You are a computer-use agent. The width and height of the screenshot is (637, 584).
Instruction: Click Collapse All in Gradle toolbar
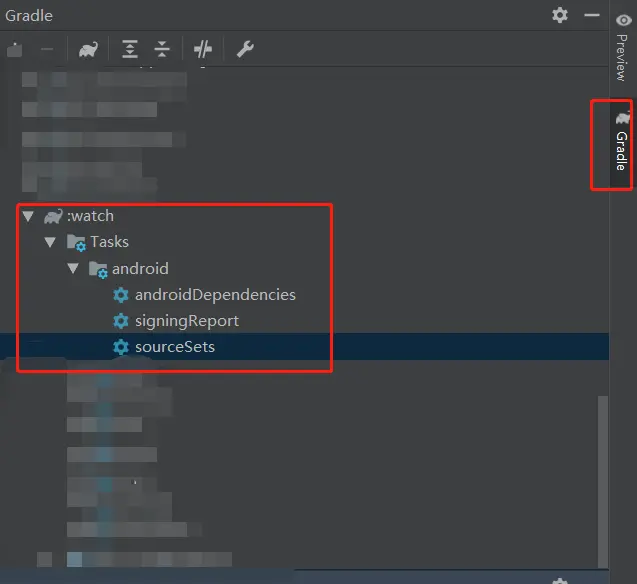point(162,49)
